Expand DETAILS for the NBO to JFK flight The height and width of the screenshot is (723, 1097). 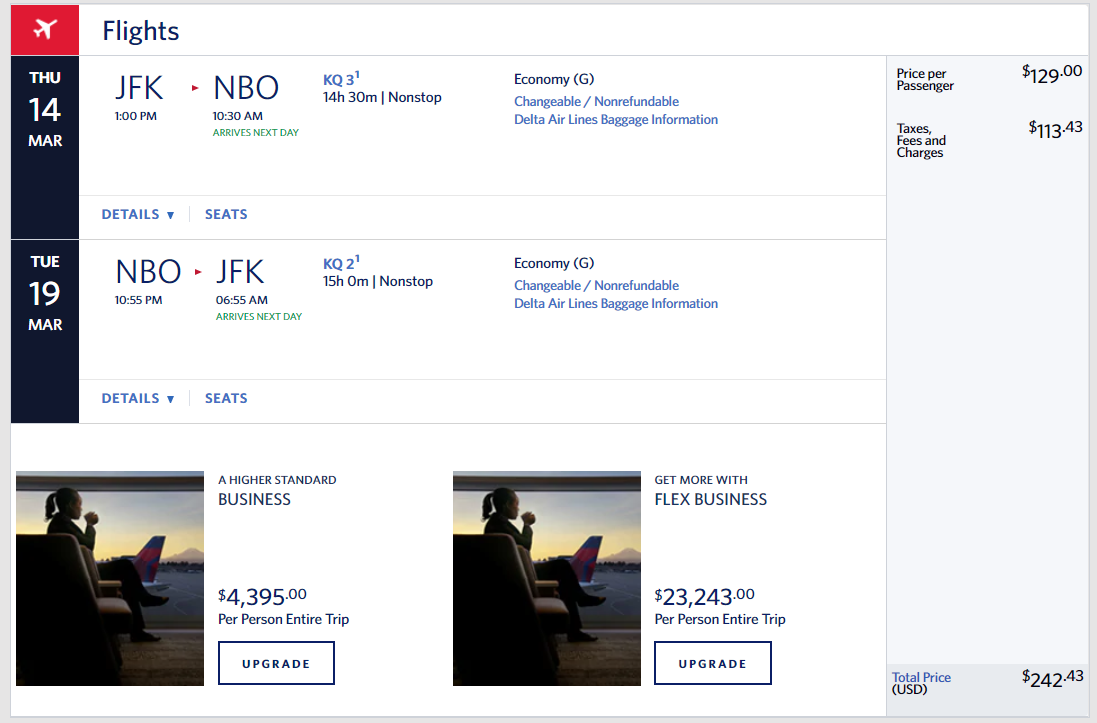pos(138,399)
